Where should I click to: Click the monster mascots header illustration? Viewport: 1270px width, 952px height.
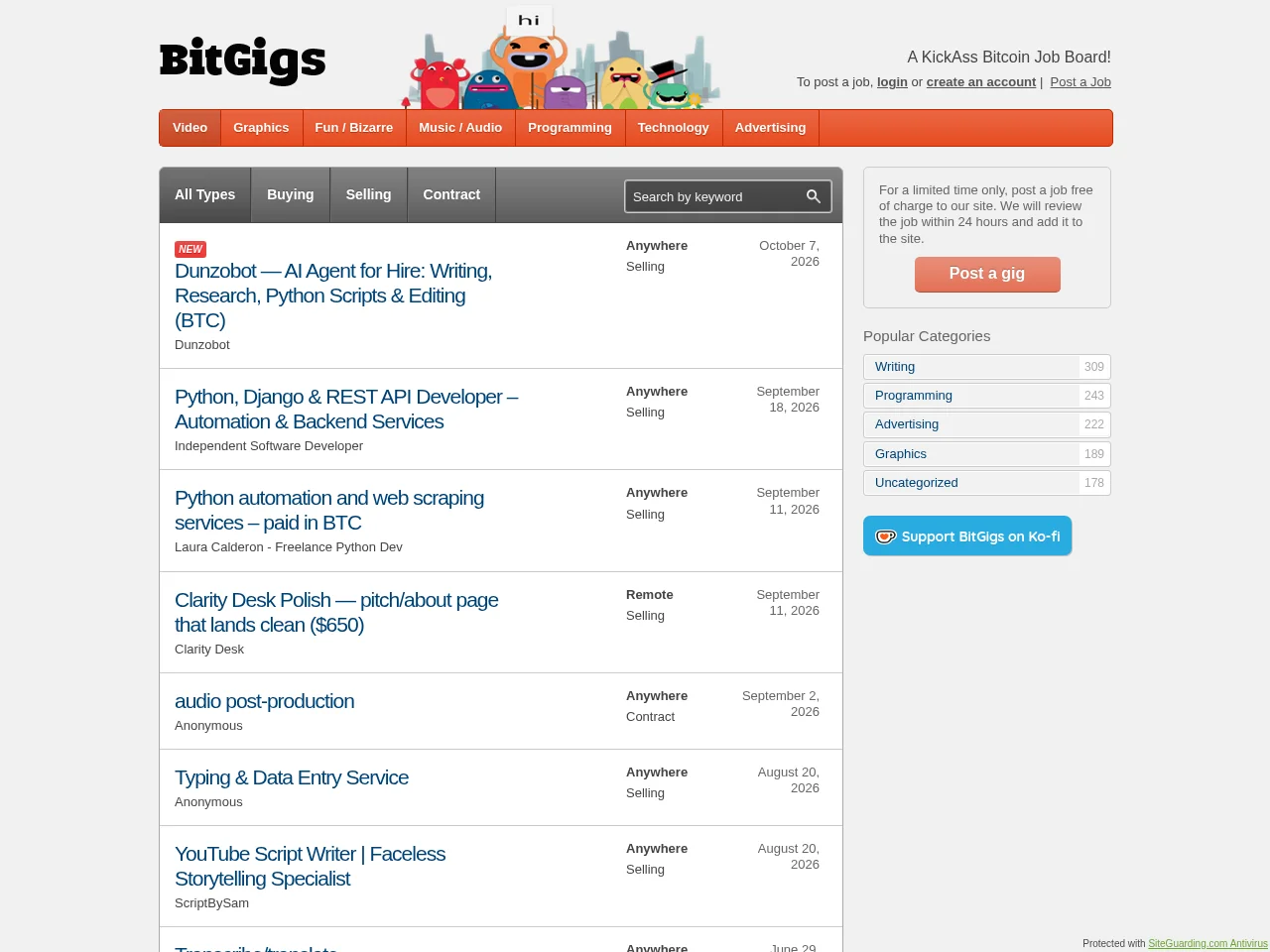pos(561,58)
